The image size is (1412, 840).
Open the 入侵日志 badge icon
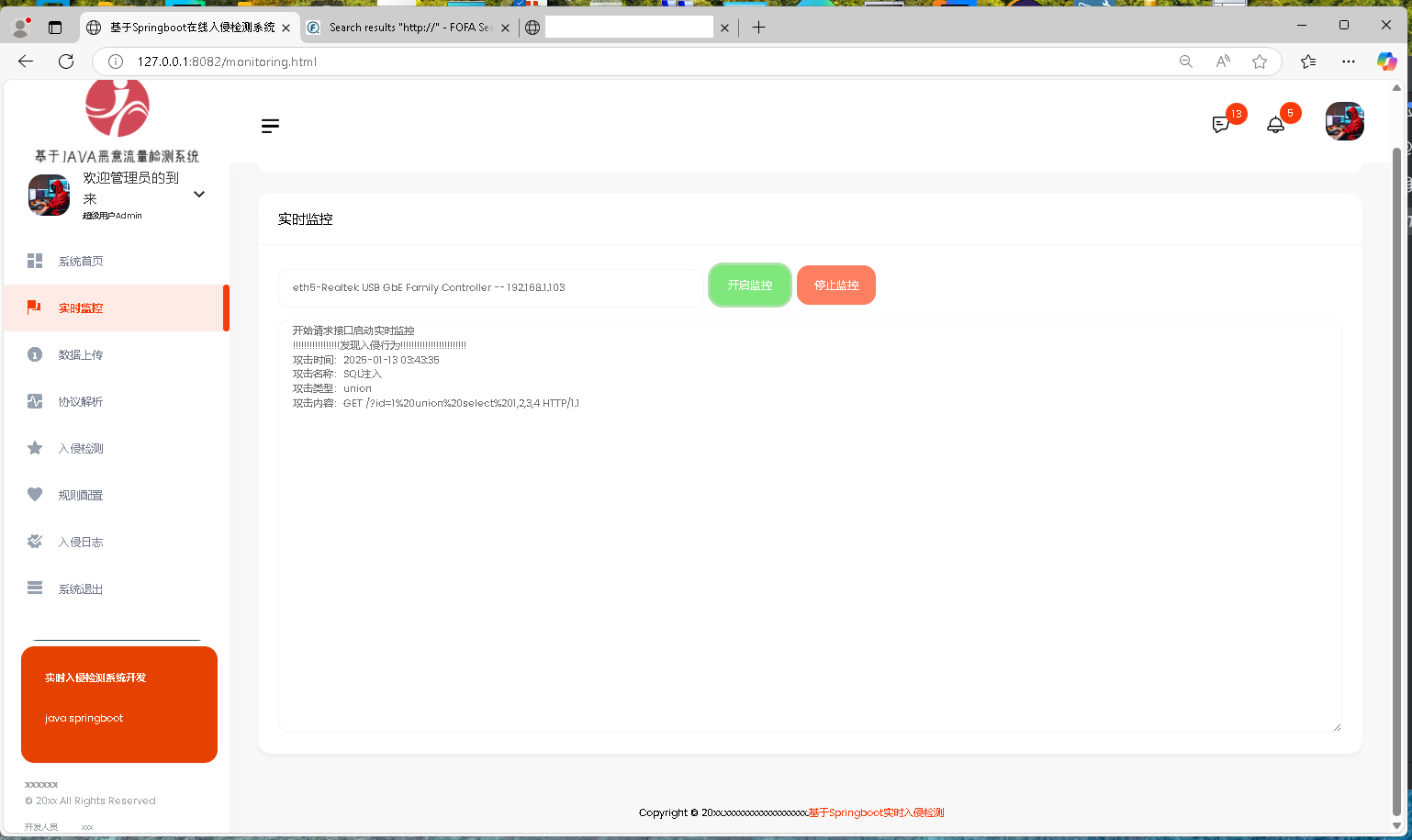[34, 542]
